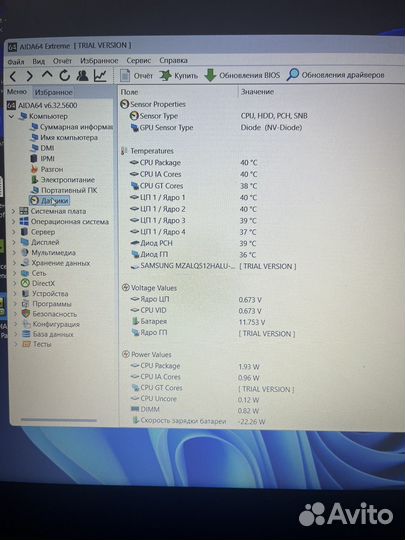405x540 pixels.
Task: Click the Безопасность shield icon
Action: coord(26,314)
